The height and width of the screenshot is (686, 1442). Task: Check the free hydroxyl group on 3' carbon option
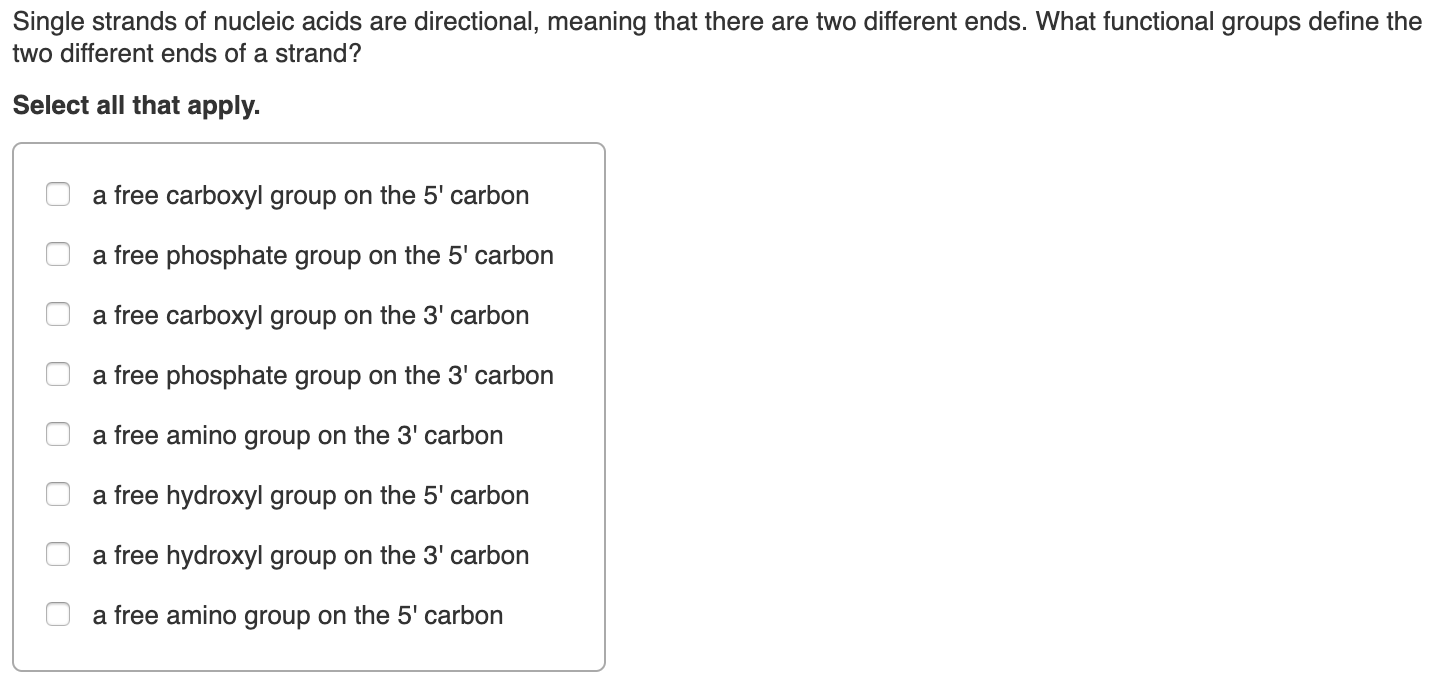click(57, 554)
